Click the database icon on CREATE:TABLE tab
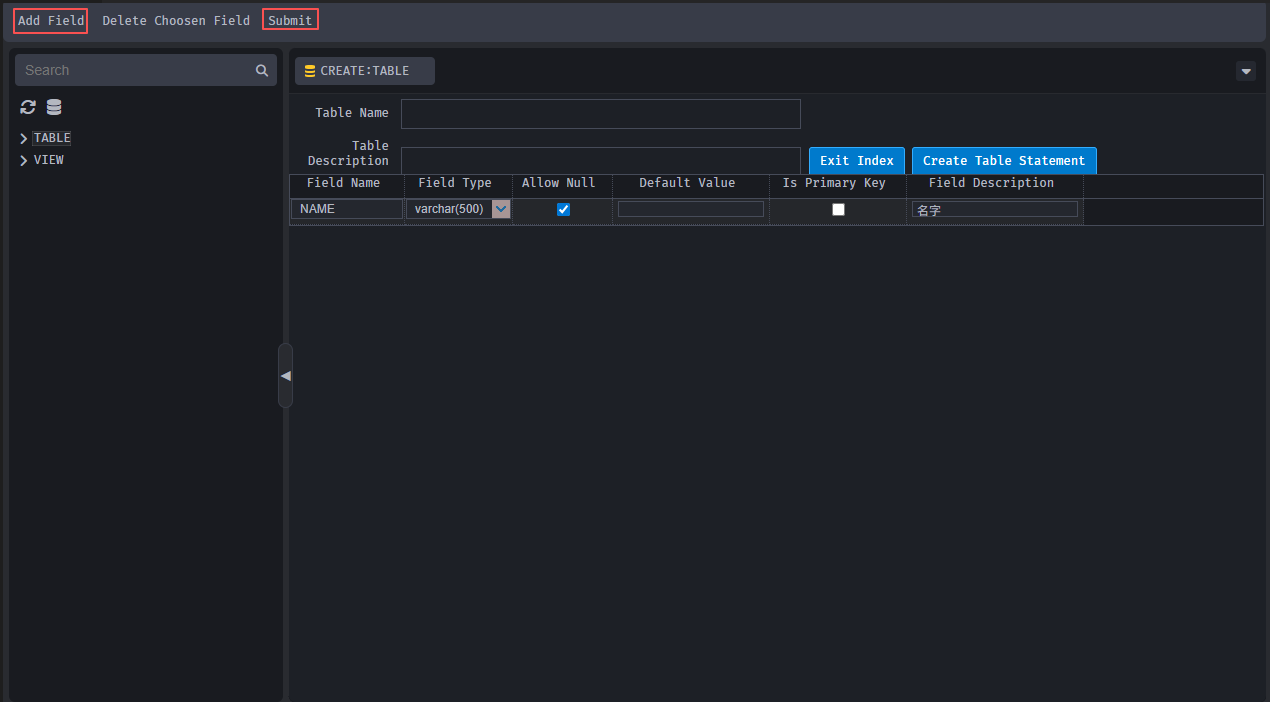The height and width of the screenshot is (702, 1270). (310, 71)
